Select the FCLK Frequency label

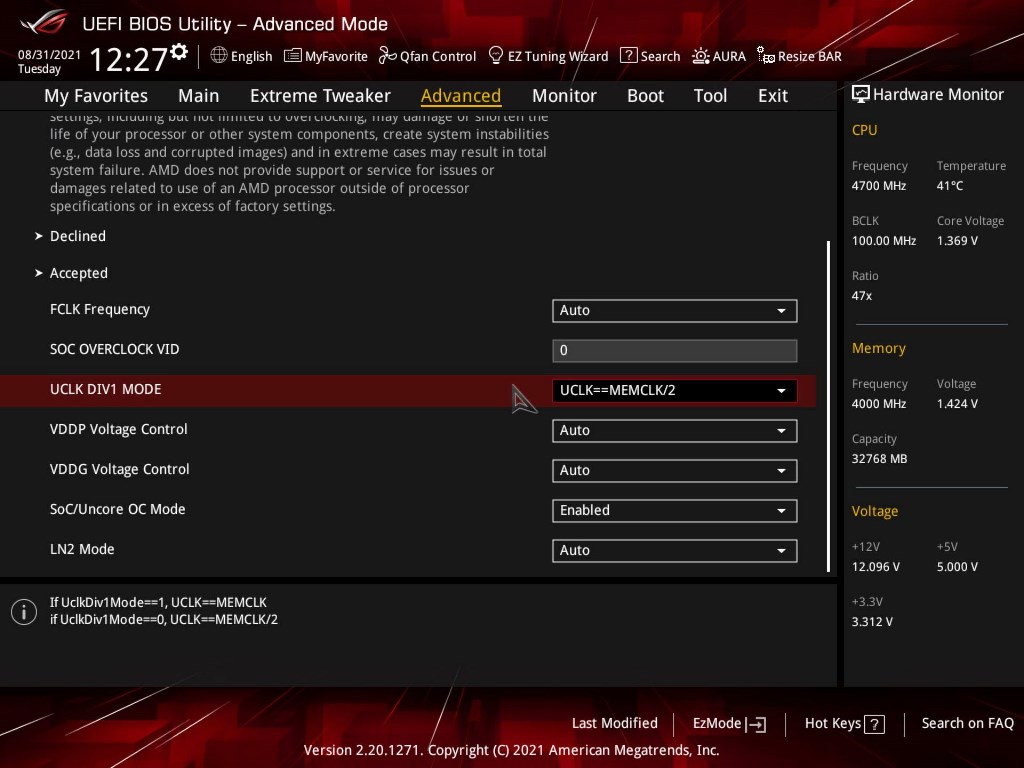point(100,310)
